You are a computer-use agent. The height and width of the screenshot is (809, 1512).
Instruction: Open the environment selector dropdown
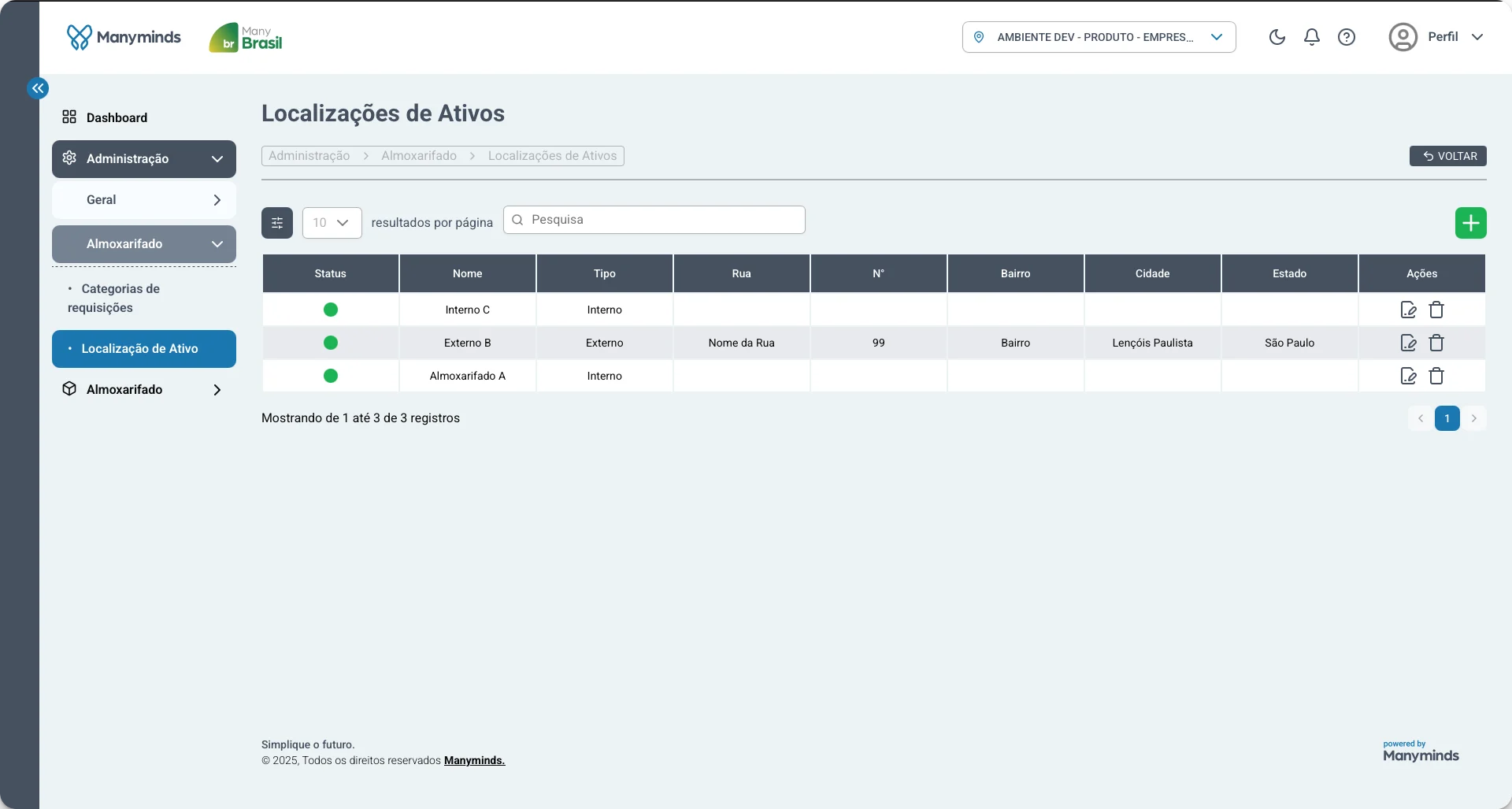(1099, 37)
